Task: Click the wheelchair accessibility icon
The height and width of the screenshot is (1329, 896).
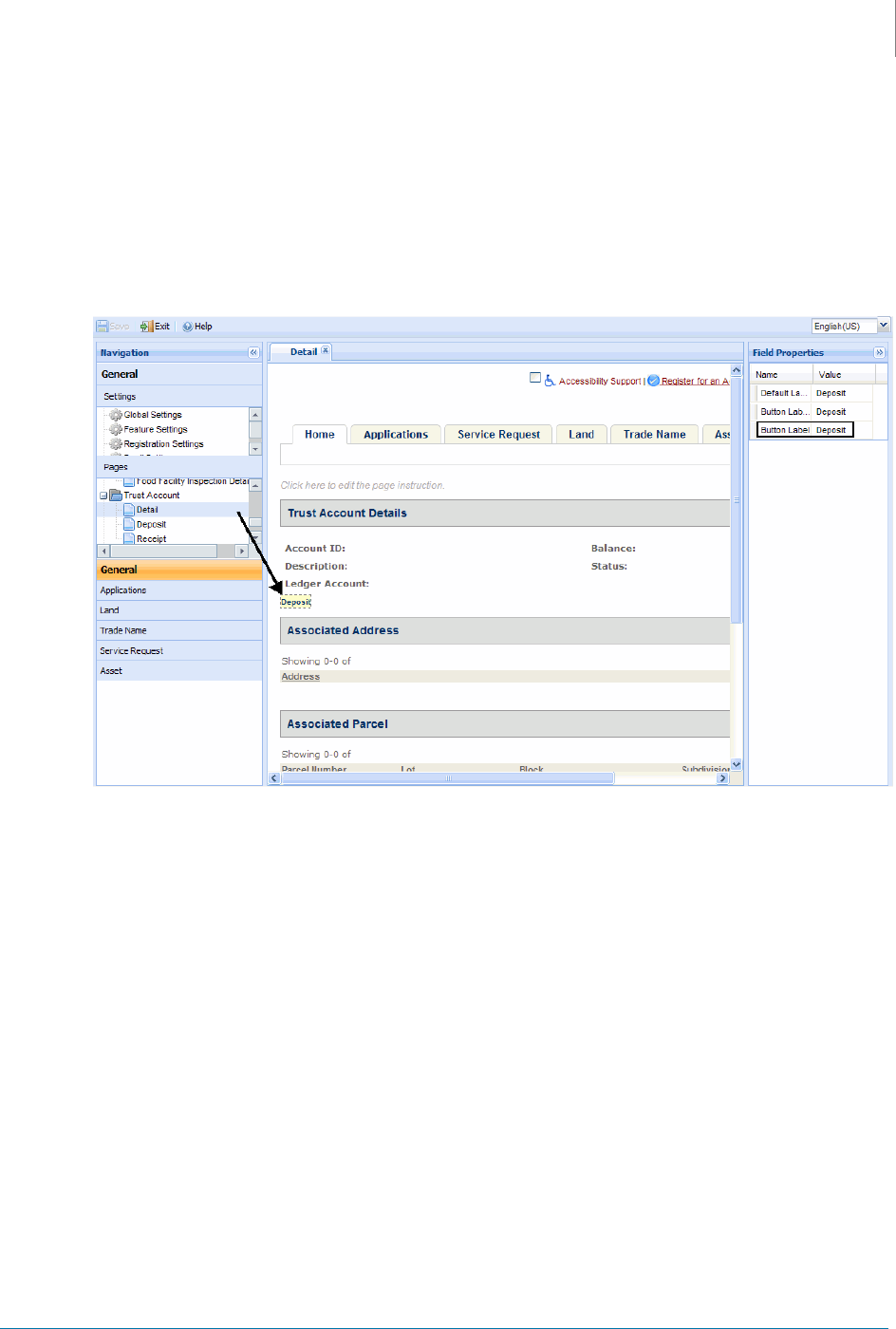Action: pos(550,380)
